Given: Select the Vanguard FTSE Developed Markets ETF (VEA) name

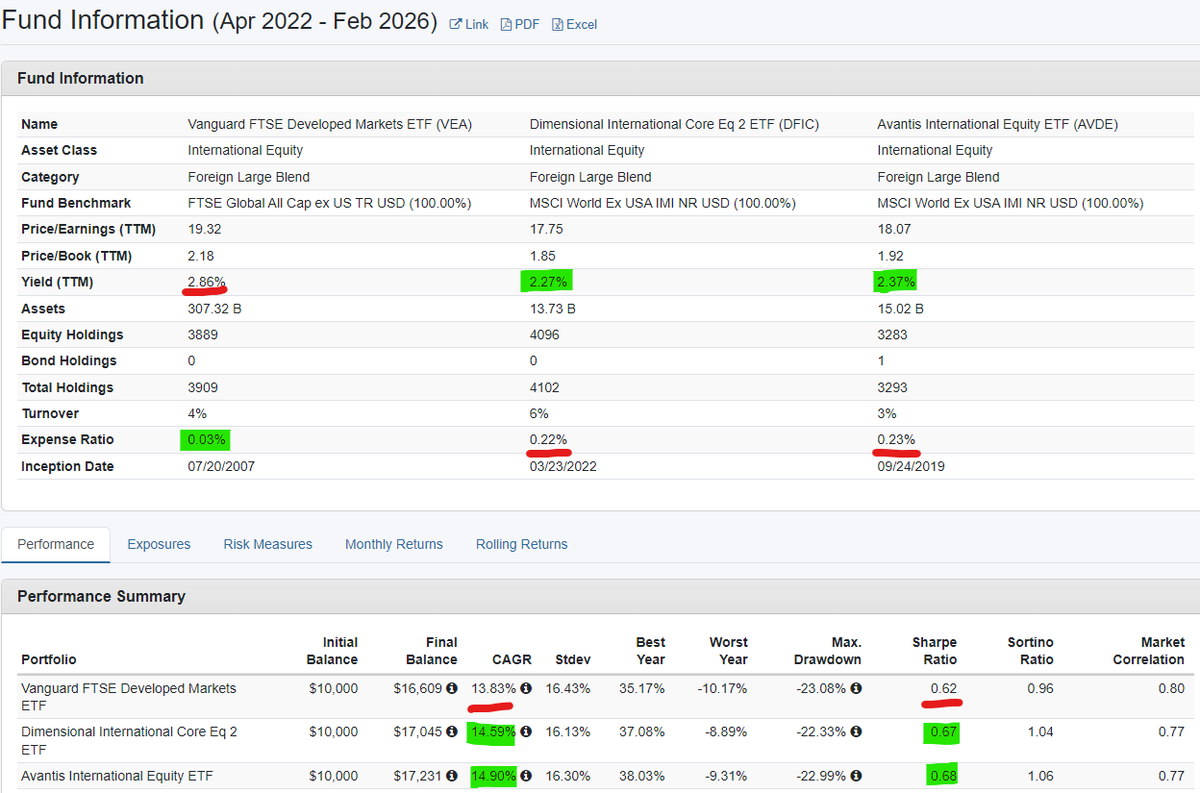Looking at the screenshot, I should click(330, 124).
